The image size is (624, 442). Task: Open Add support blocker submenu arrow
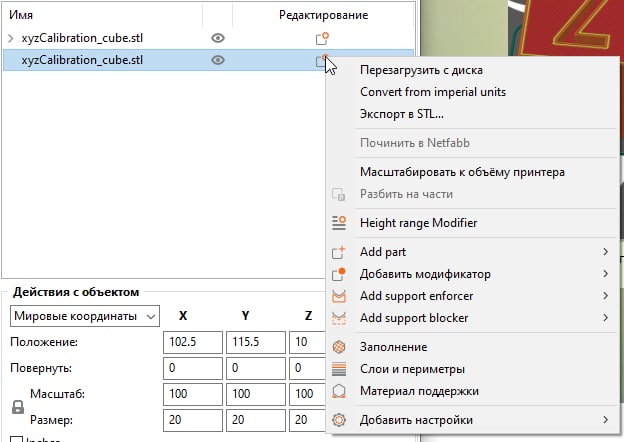[605, 317]
